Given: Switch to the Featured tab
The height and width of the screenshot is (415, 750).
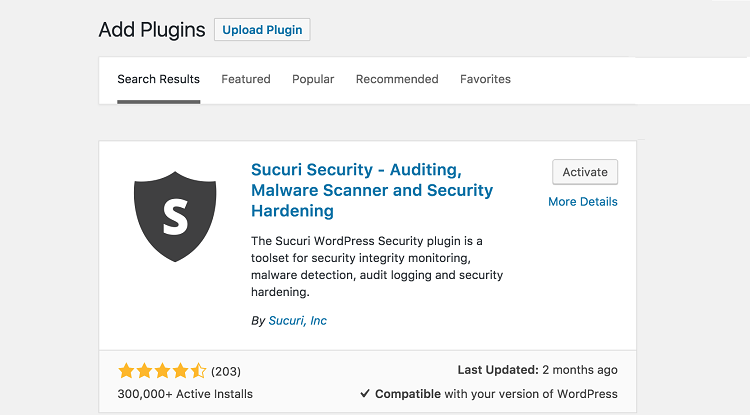Looking at the screenshot, I should click(246, 79).
